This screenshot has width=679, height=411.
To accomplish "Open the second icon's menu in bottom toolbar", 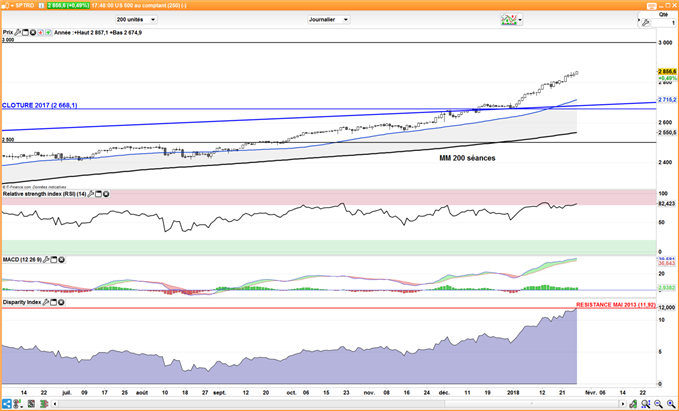I will (17, 404).
